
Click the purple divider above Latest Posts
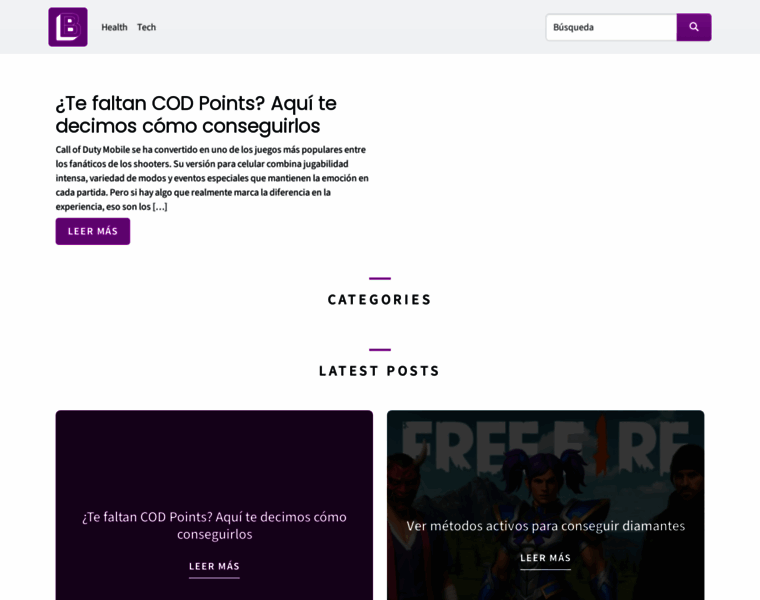pos(380,350)
